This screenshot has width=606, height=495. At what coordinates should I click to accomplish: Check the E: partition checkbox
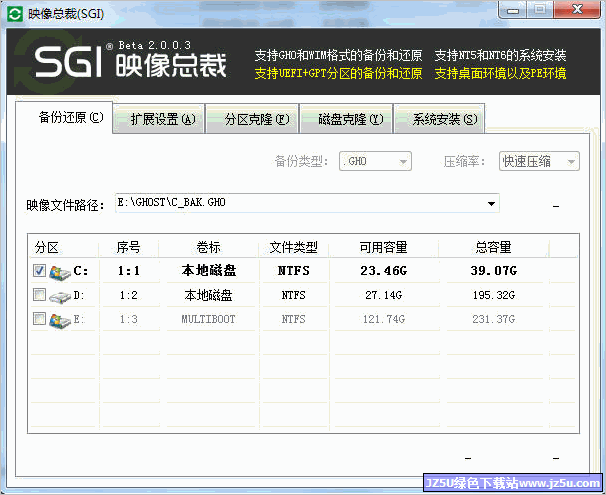click(39, 318)
